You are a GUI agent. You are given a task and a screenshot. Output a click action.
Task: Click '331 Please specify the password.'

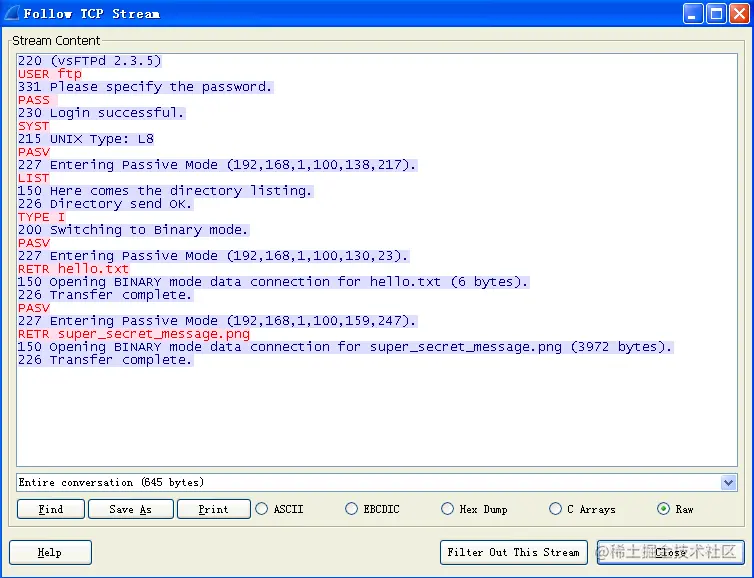[x=145, y=87]
